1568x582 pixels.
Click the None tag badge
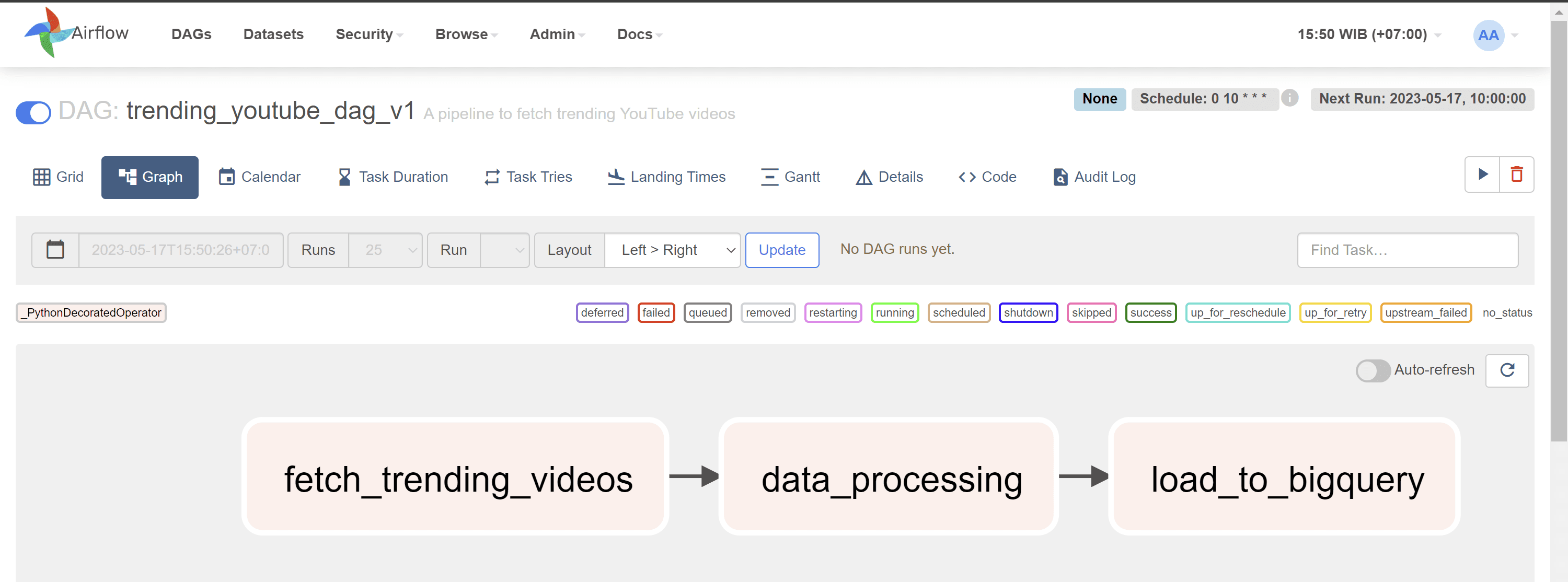(x=1099, y=99)
